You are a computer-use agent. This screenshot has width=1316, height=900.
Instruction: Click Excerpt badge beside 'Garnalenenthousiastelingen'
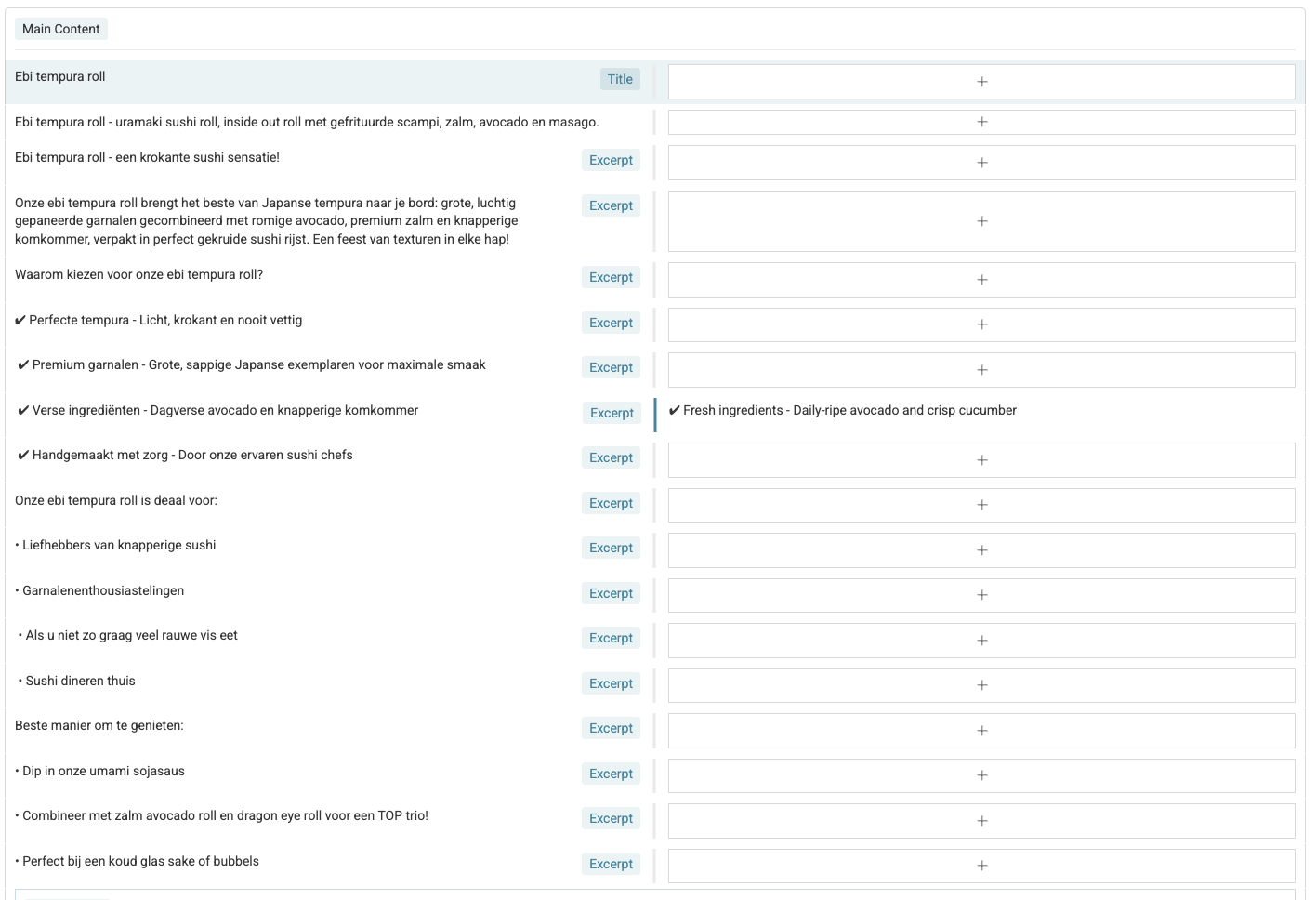coord(611,593)
